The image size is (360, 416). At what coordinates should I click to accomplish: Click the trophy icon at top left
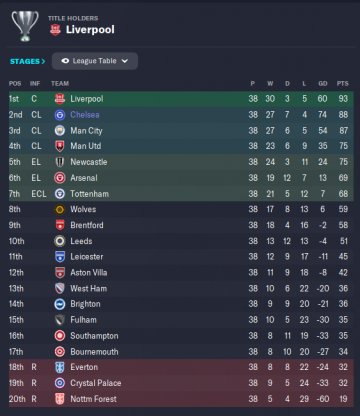click(x=25, y=26)
